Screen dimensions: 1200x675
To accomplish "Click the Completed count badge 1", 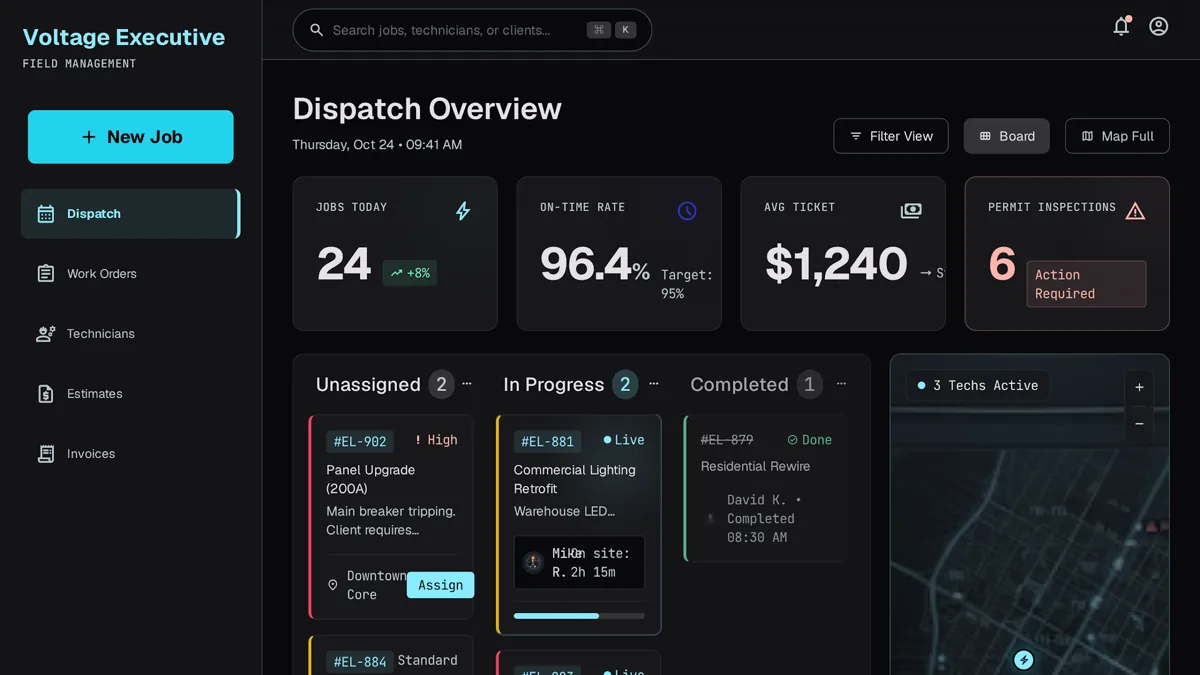I will pos(809,384).
